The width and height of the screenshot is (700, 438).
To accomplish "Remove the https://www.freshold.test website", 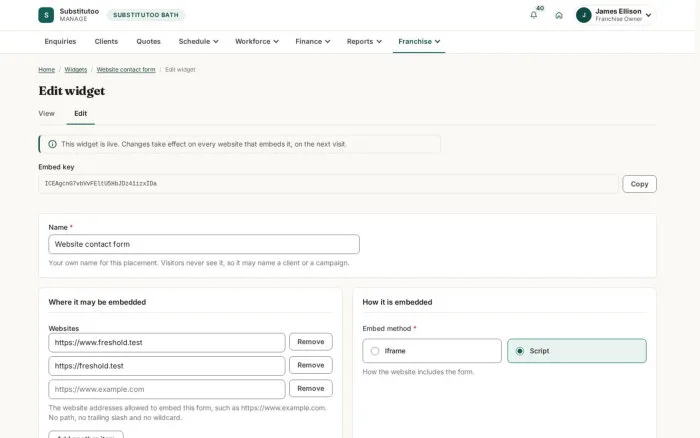I will point(311,342).
